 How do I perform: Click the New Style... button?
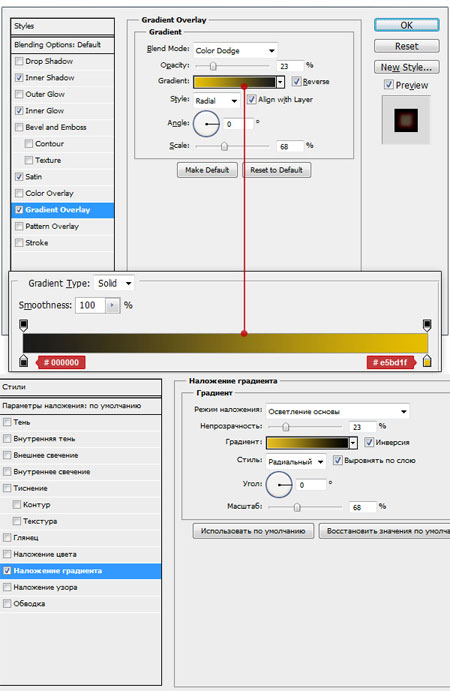[x=406, y=67]
